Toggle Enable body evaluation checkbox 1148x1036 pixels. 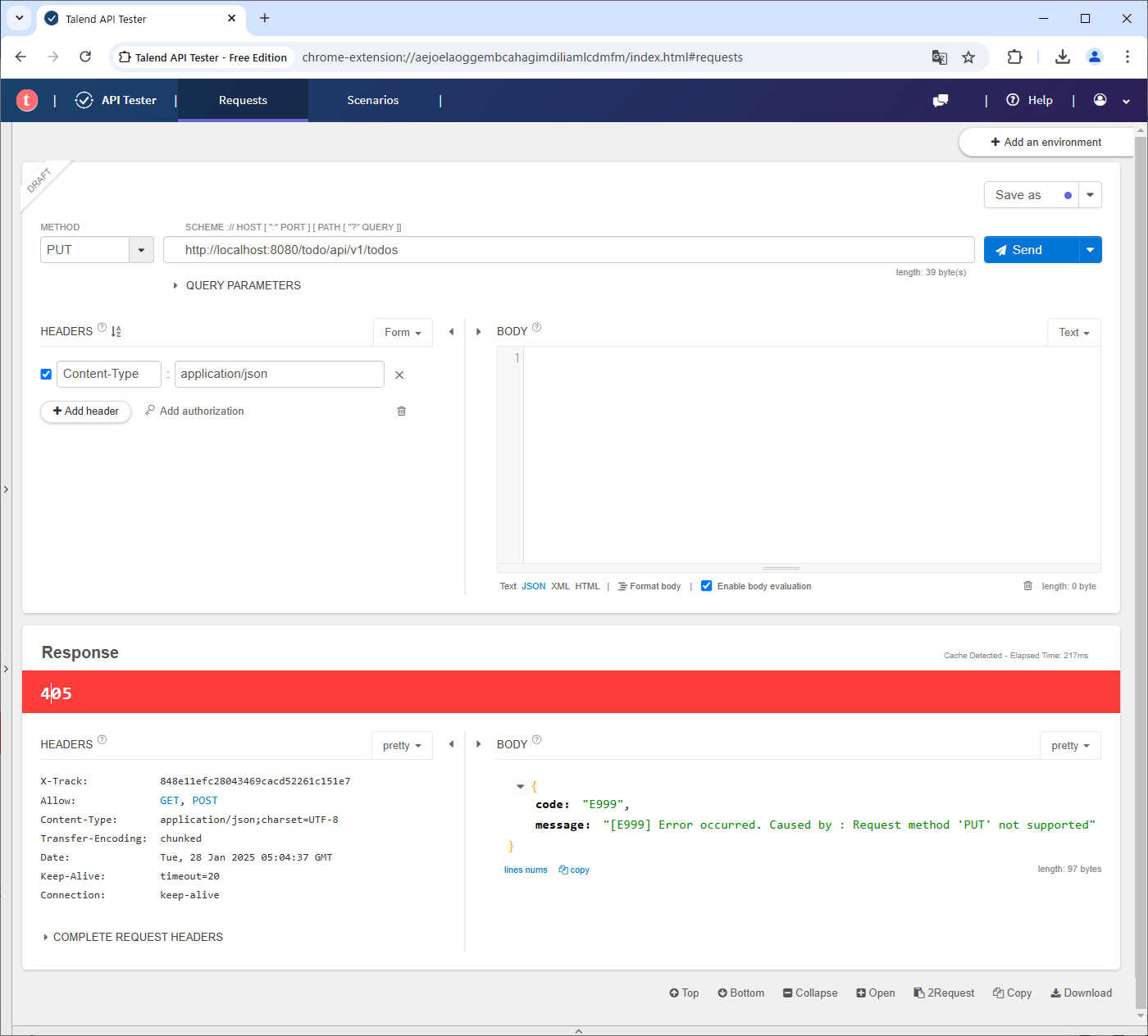point(706,586)
